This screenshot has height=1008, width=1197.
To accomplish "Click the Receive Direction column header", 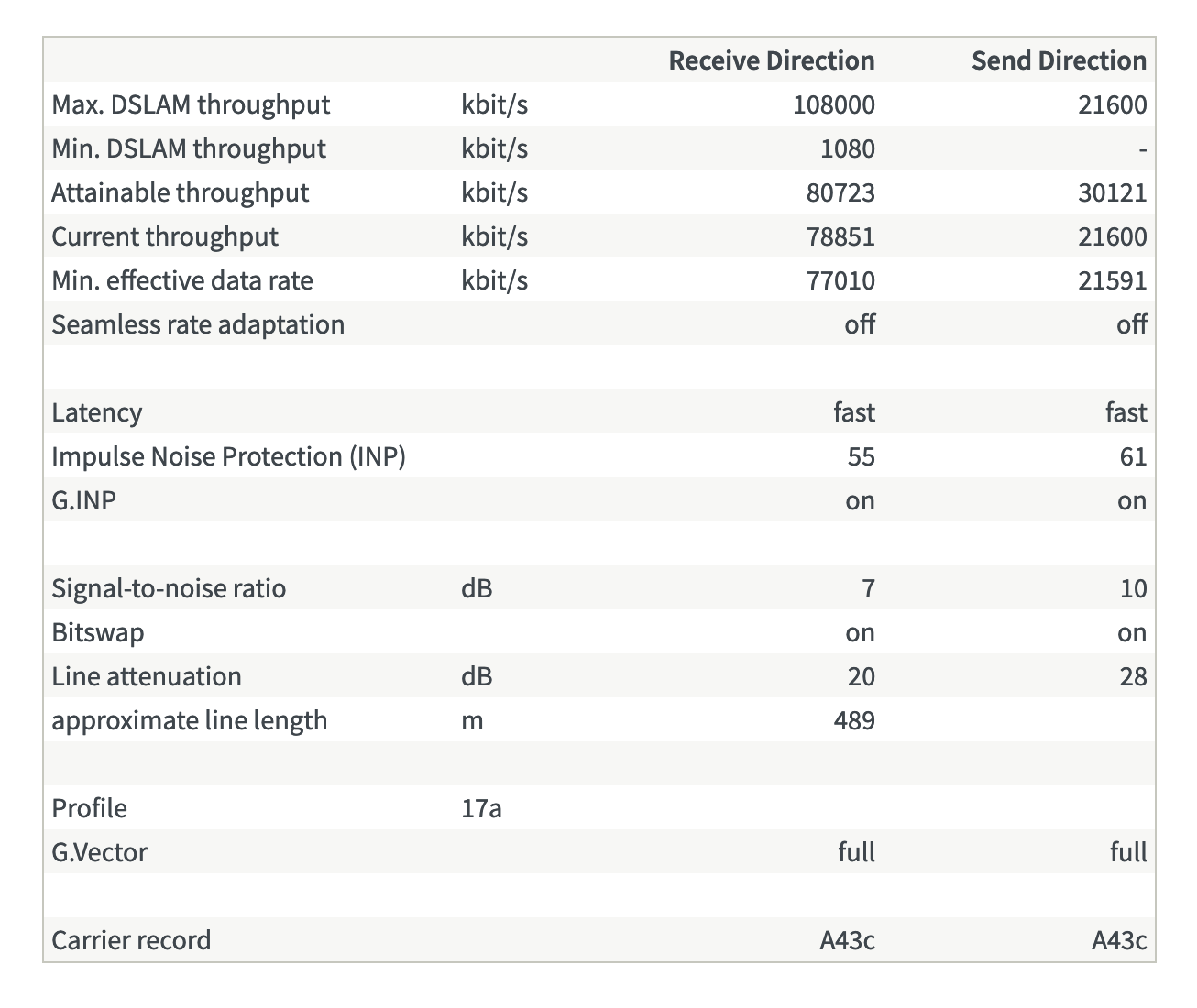I will click(771, 60).
